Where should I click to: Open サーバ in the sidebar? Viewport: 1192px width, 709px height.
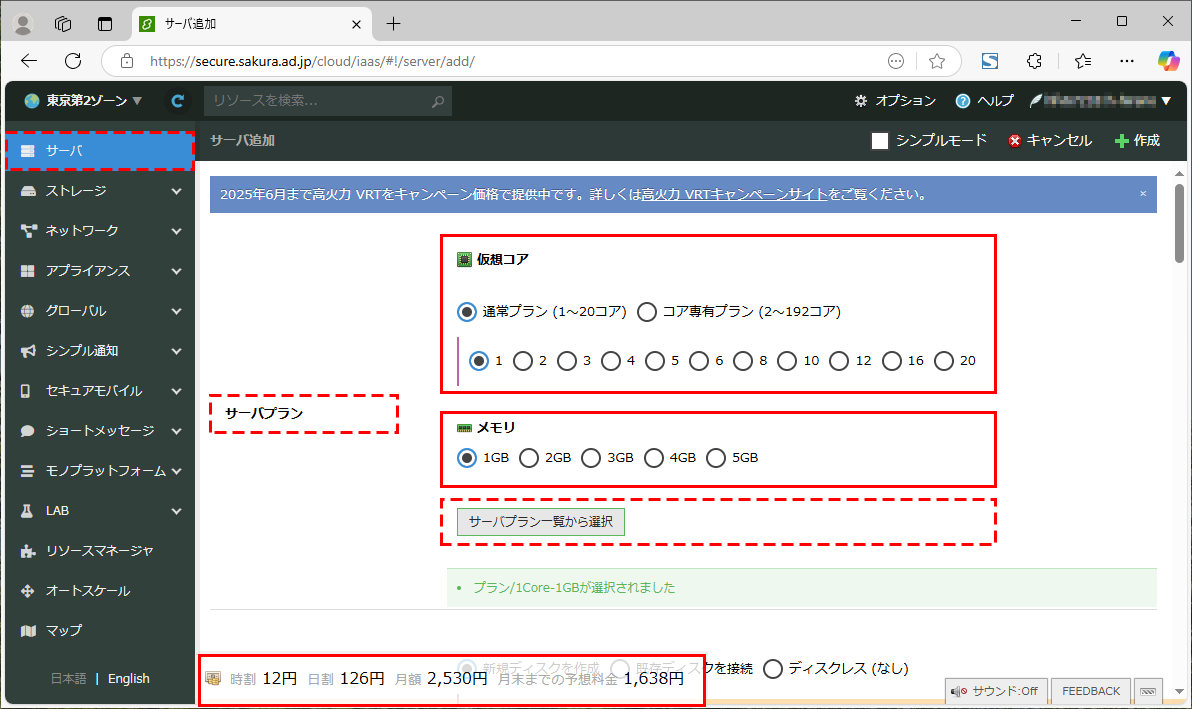[x=100, y=150]
